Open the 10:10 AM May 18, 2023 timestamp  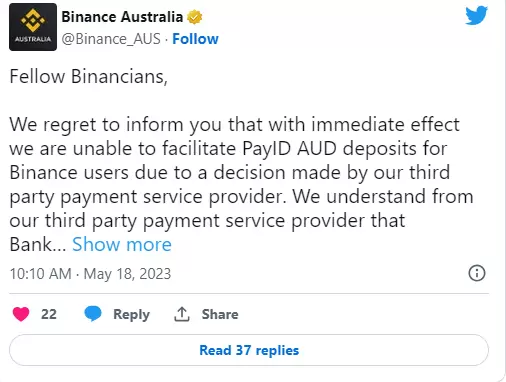point(90,274)
